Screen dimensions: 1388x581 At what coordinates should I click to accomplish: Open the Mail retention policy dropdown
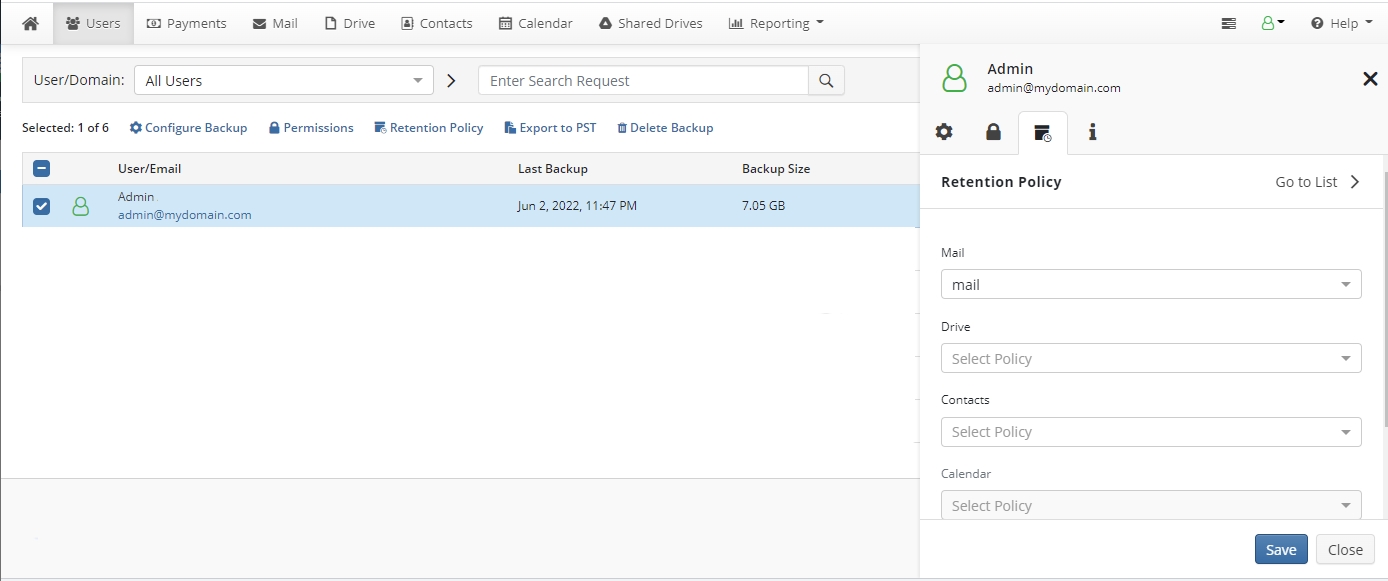(x=1150, y=285)
